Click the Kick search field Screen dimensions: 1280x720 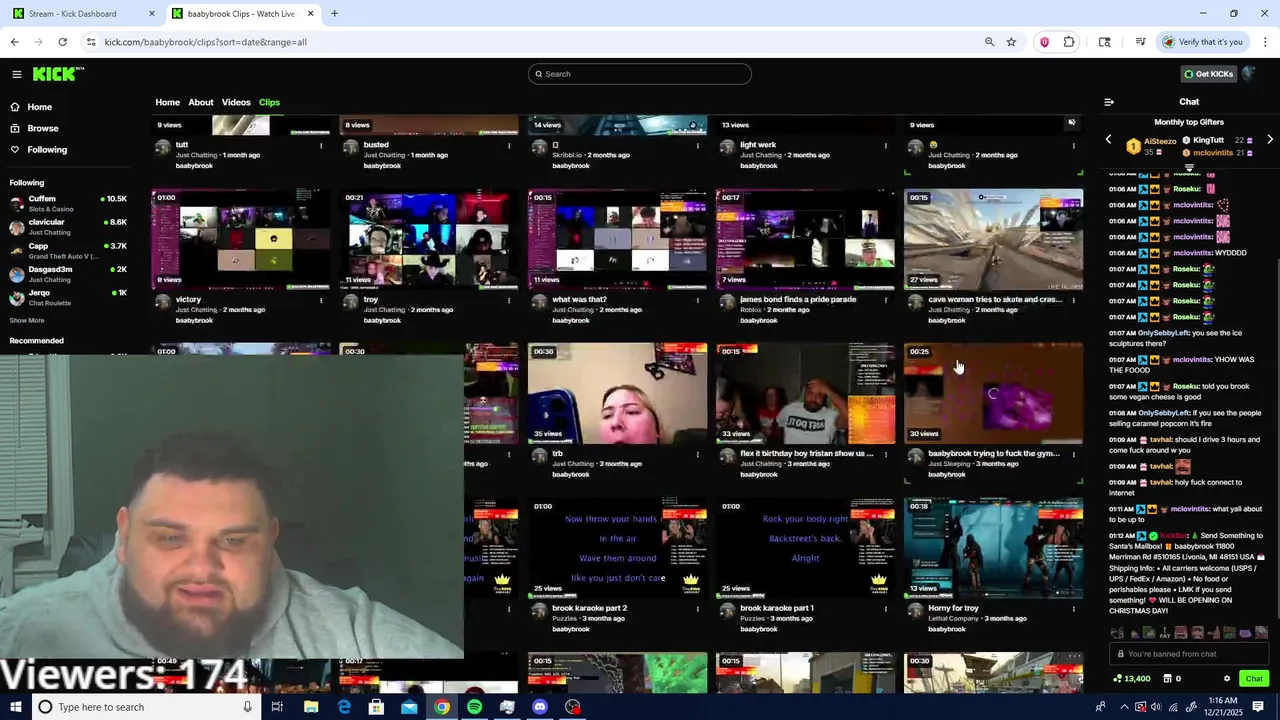tap(640, 74)
